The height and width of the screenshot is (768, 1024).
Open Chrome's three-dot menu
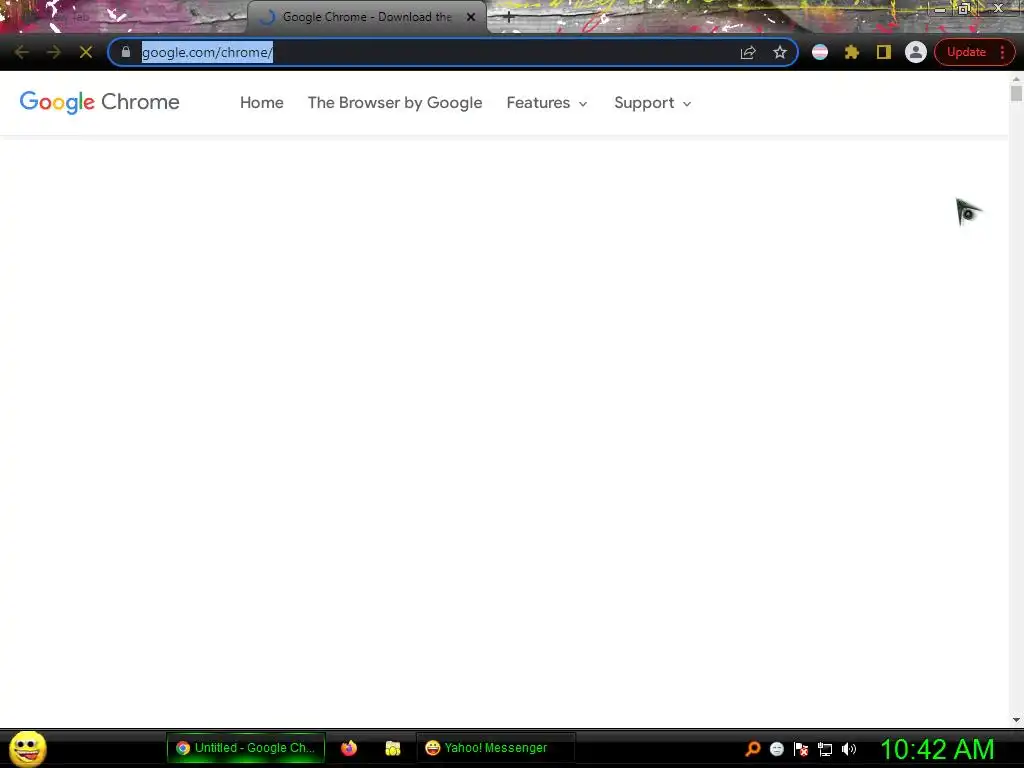(x=1002, y=52)
